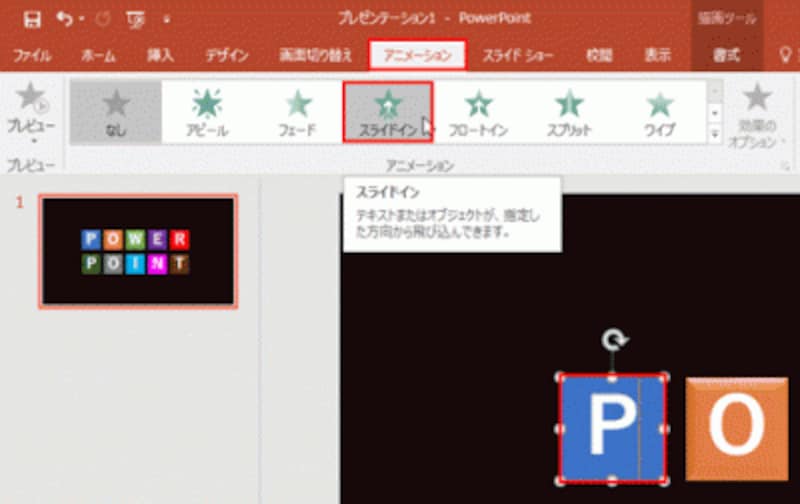Screen dimensions: 800x504
Task: Click the lightbulb Tell Me icon
Action: [x=786, y=55]
